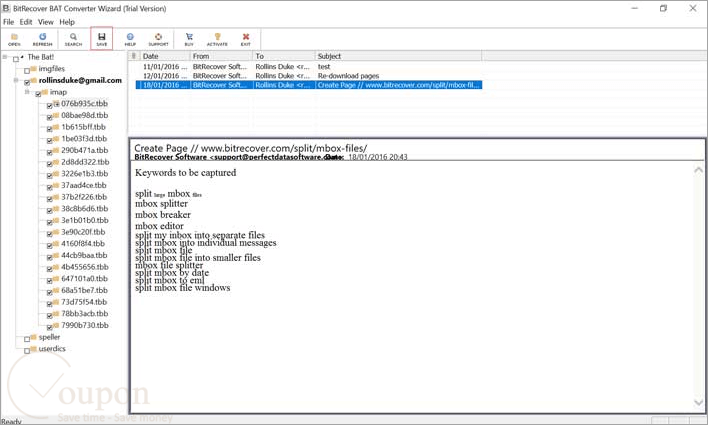The image size is (708, 425).
Task: Sort emails by Date column
Action: 164,56
